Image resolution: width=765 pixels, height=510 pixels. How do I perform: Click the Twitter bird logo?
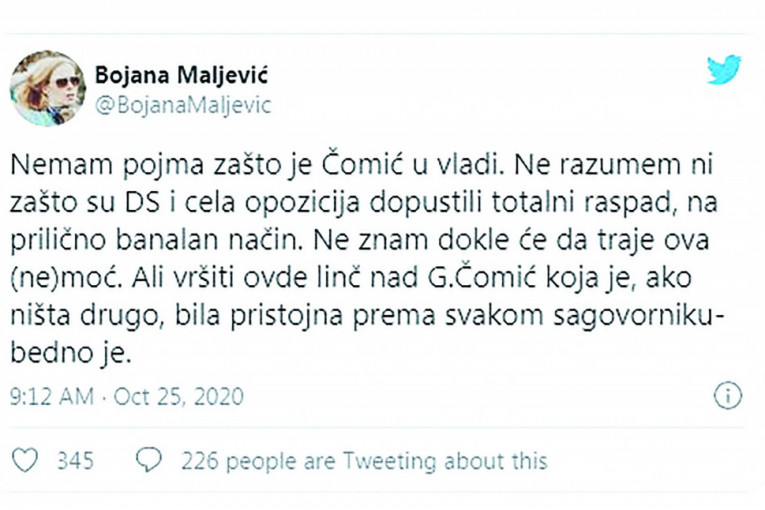(723, 70)
